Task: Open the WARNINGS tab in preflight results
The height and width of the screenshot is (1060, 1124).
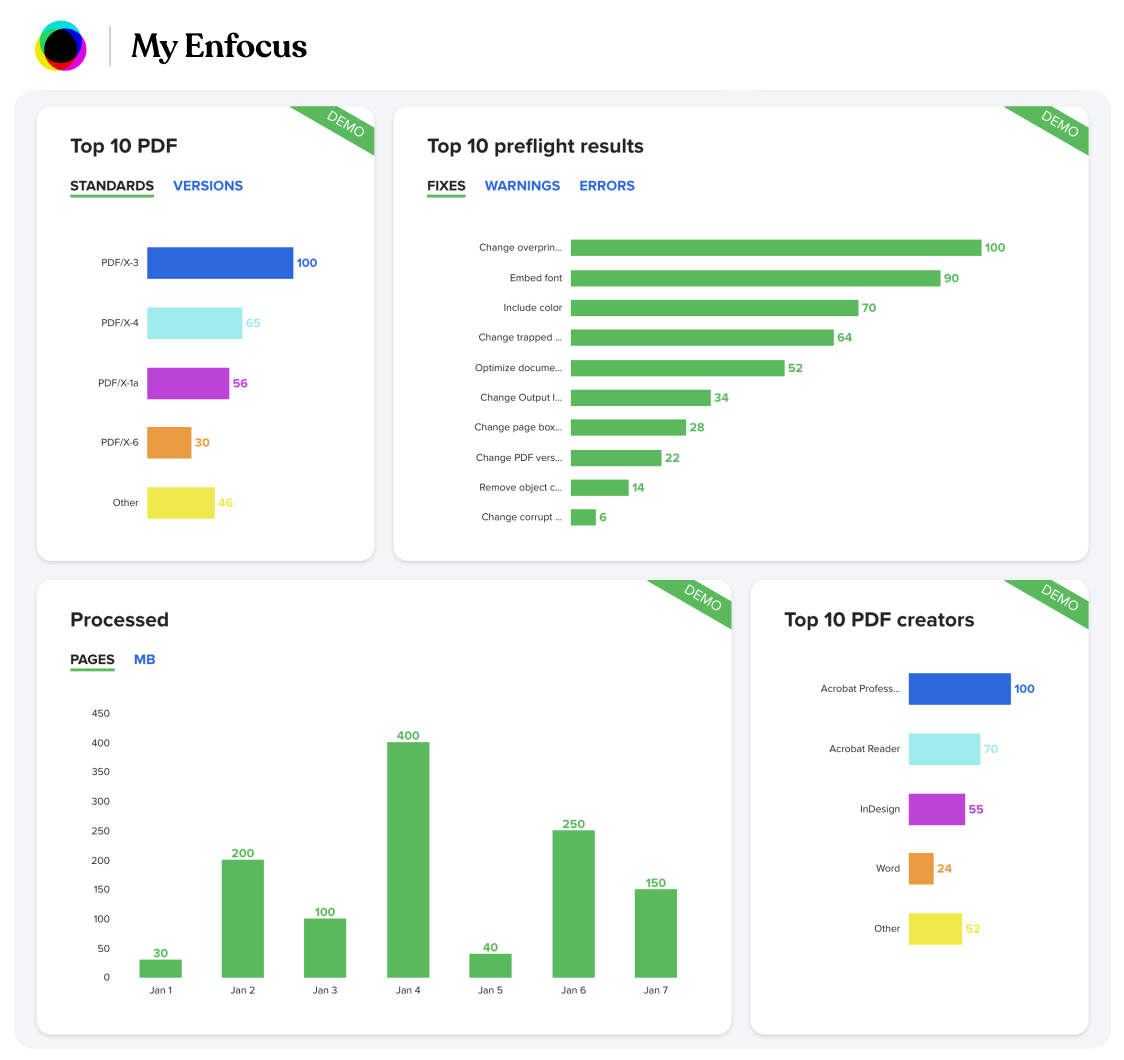Action: pos(522,186)
